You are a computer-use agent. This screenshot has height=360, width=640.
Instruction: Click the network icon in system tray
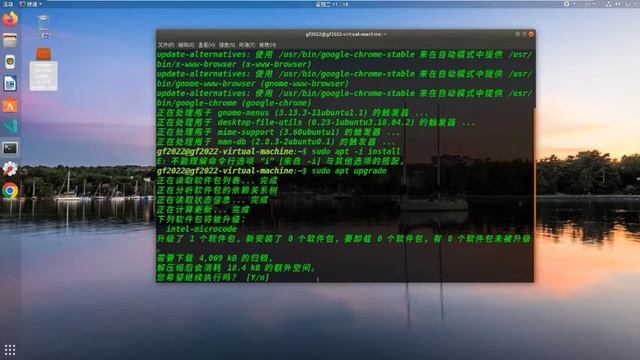pyautogui.click(x=609, y=4)
